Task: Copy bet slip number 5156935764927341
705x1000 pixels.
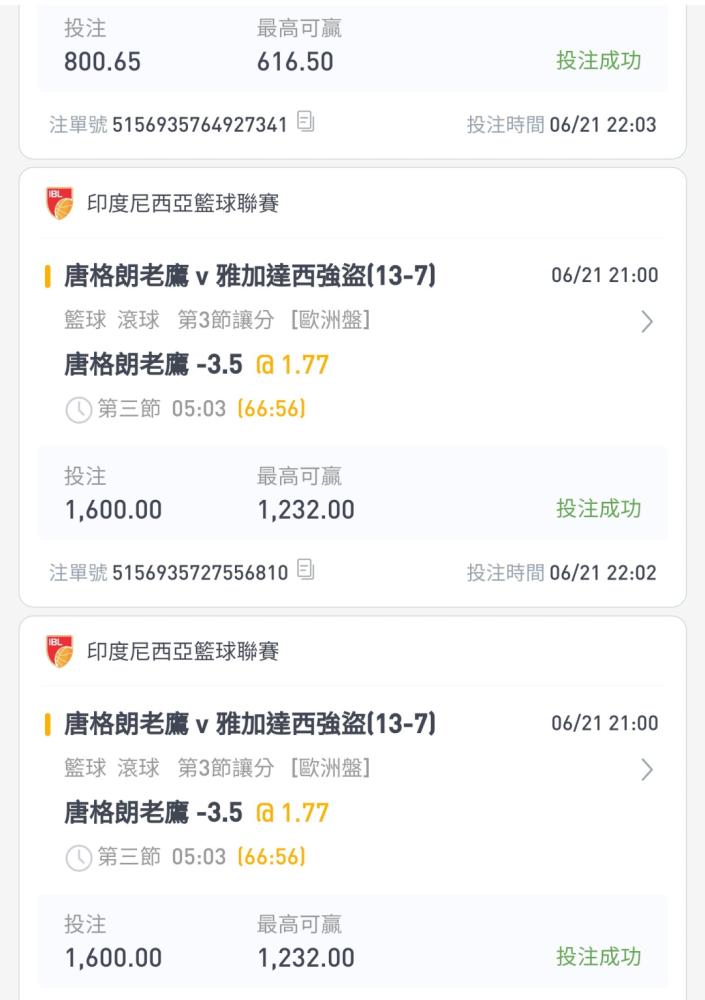Action: (306, 121)
